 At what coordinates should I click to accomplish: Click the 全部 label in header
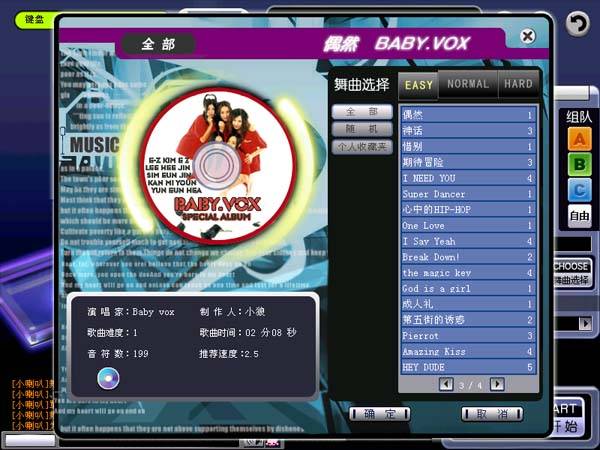coord(158,44)
